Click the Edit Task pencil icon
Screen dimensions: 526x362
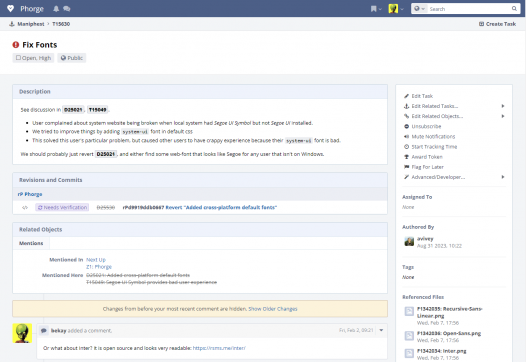[x=406, y=96]
